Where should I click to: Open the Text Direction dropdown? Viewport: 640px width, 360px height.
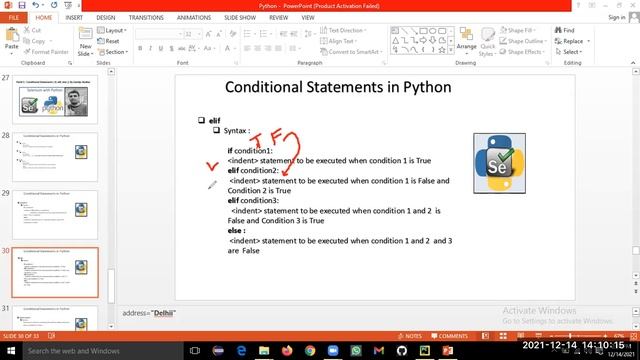tap(343, 30)
